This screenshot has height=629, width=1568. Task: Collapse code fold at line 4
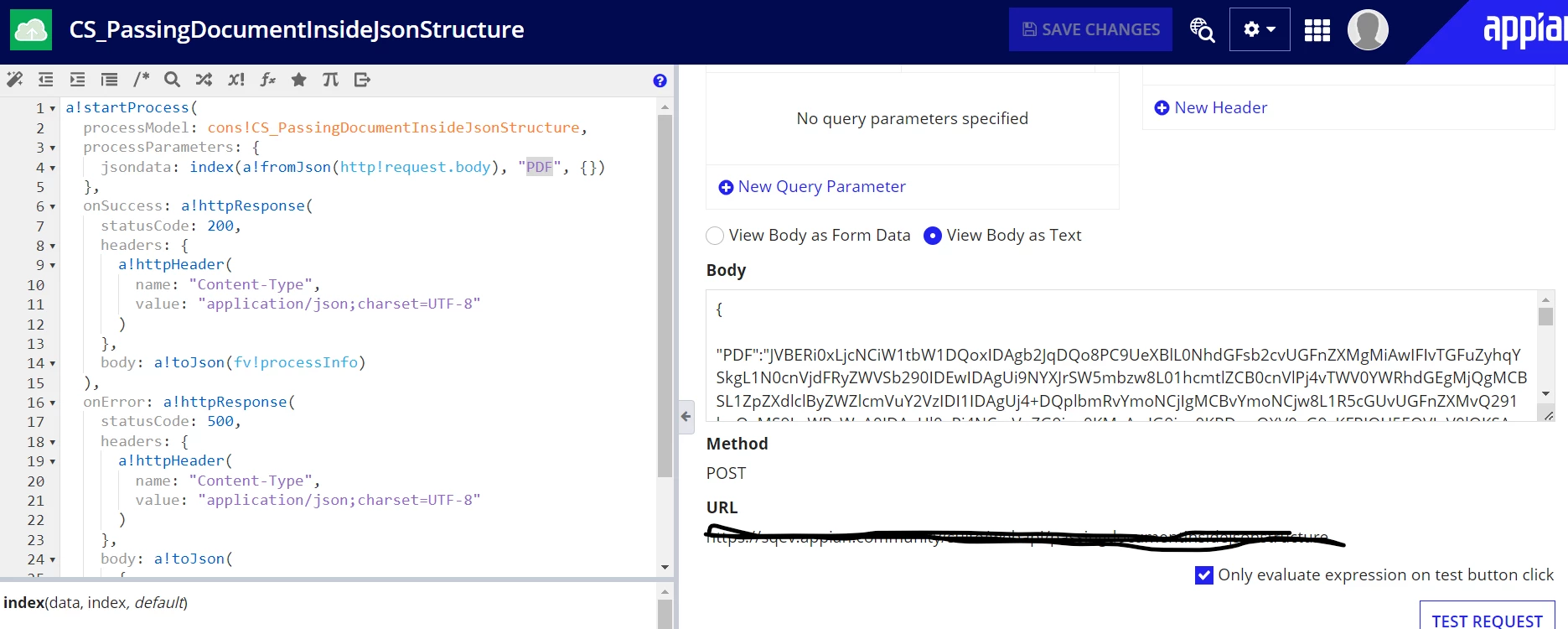53,168
